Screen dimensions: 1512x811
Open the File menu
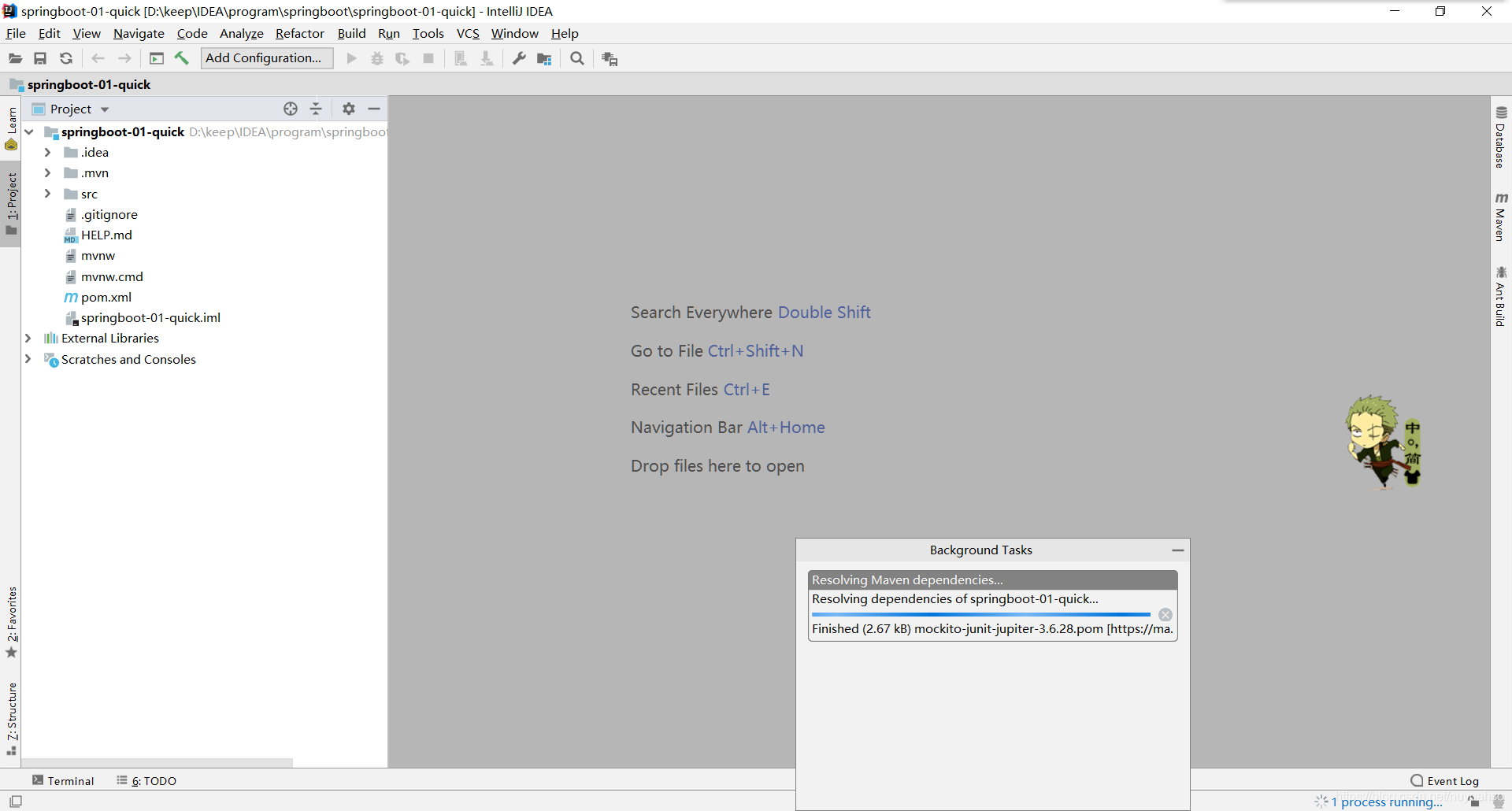pyautogui.click(x=16, y=33)
